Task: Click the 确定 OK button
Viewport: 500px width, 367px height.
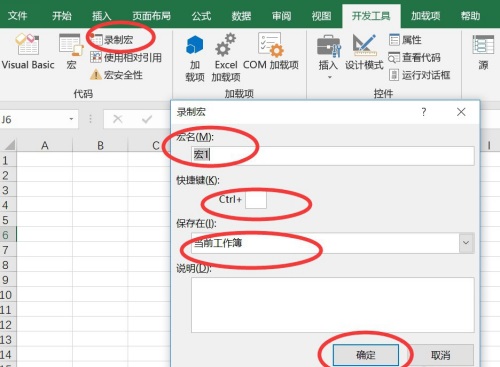Action: [366, 355]
